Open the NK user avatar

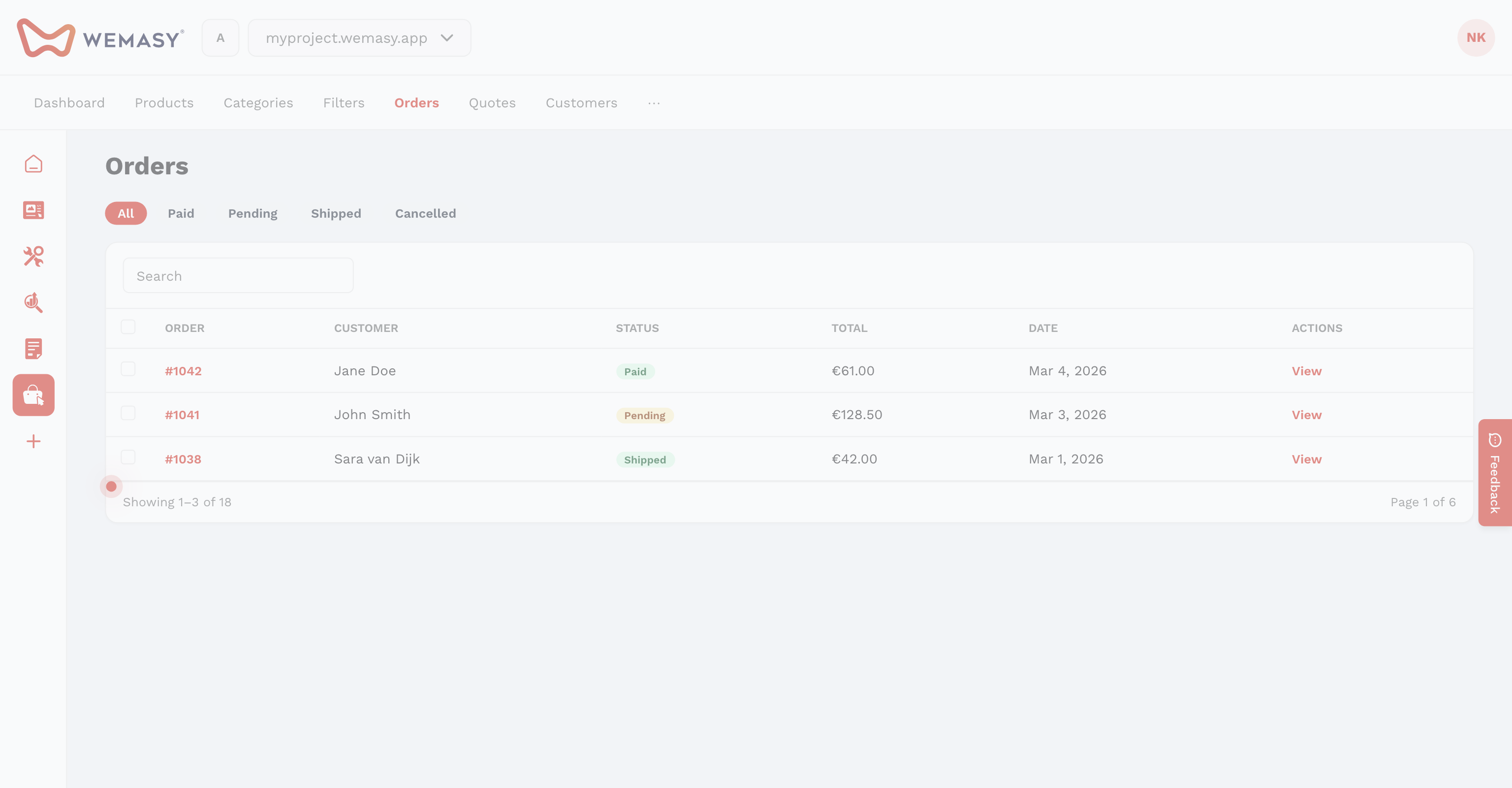click(1476, 37)
